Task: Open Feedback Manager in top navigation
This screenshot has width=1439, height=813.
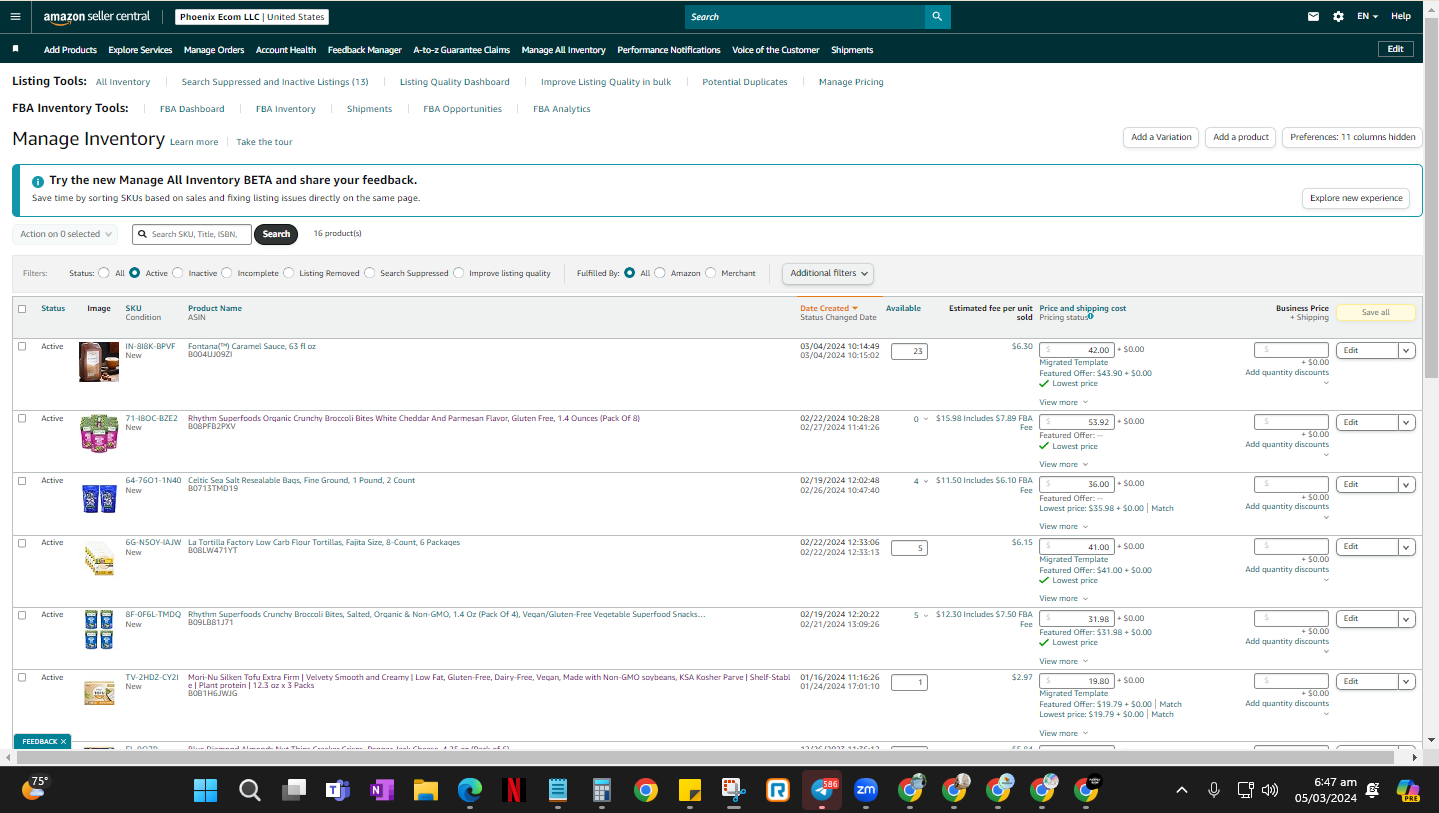Action: [x=365, y=50]
